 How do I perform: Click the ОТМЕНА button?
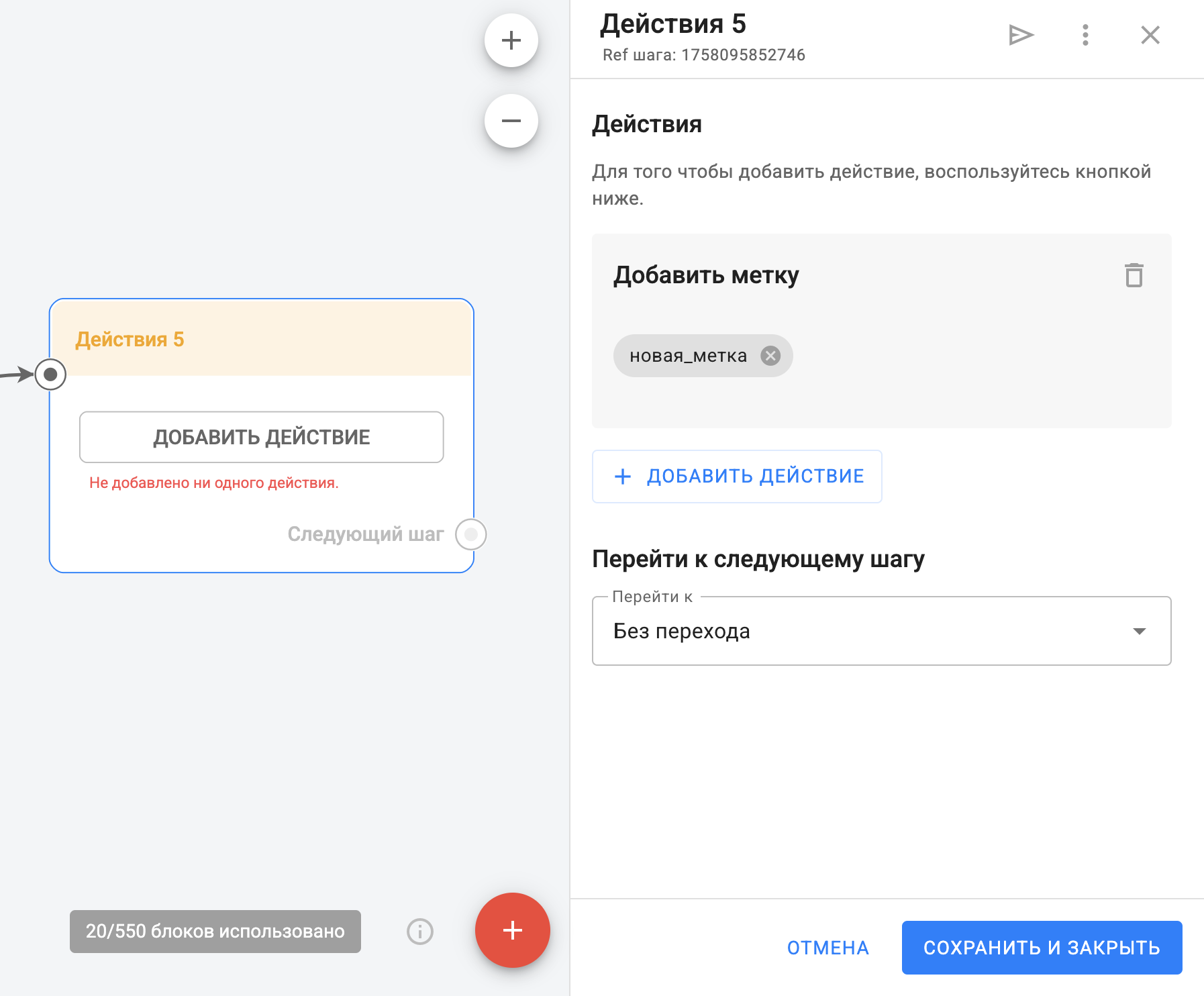[827, 948]
